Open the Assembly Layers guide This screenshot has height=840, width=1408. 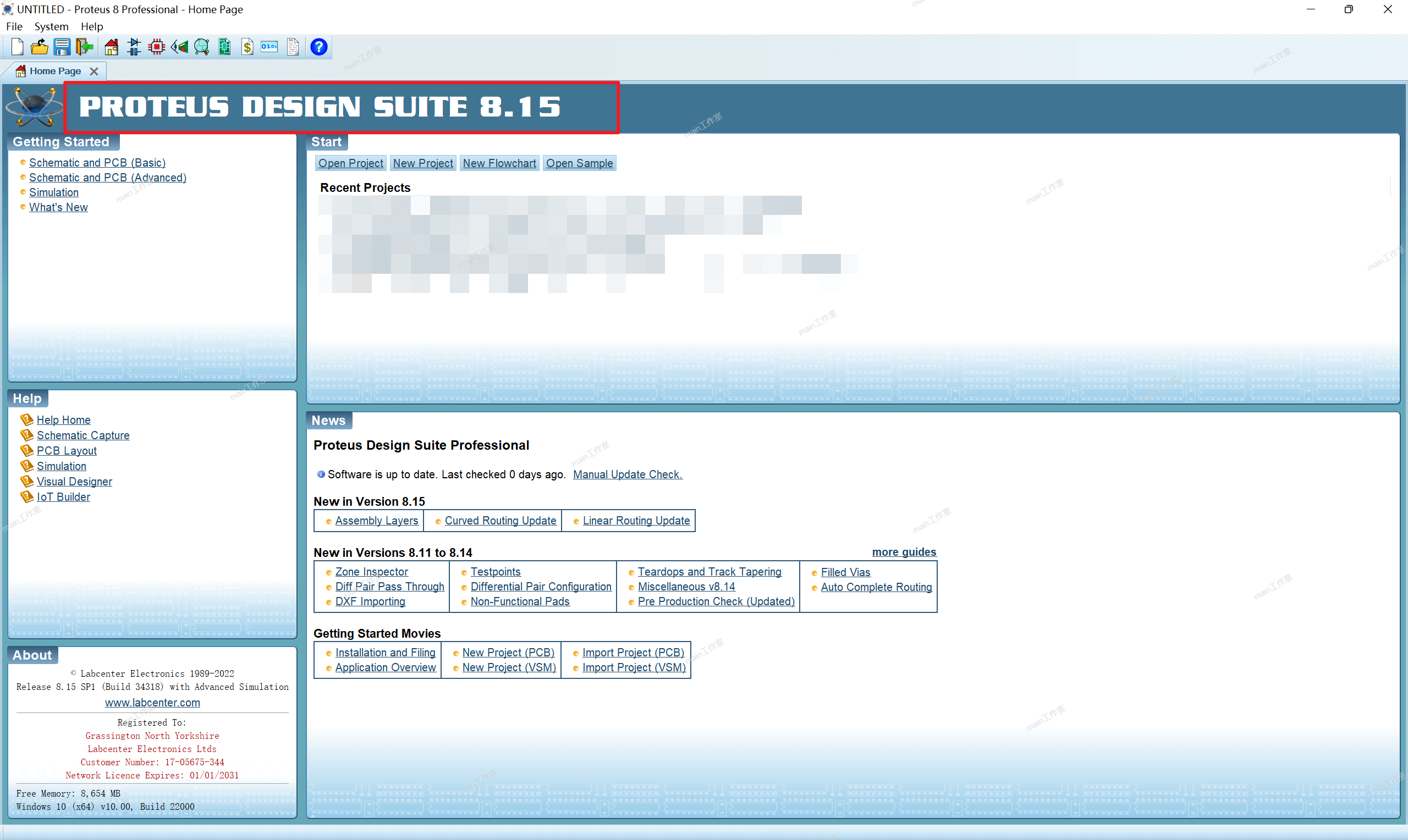click(377, 521)
